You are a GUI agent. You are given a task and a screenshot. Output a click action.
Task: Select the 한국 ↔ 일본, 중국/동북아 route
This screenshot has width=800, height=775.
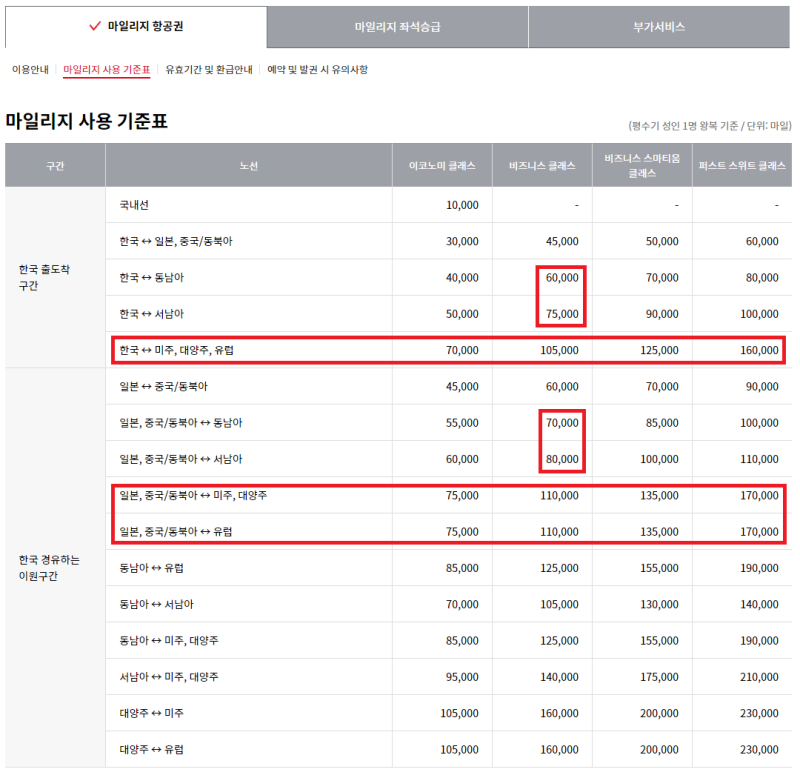tap(176, 241)
